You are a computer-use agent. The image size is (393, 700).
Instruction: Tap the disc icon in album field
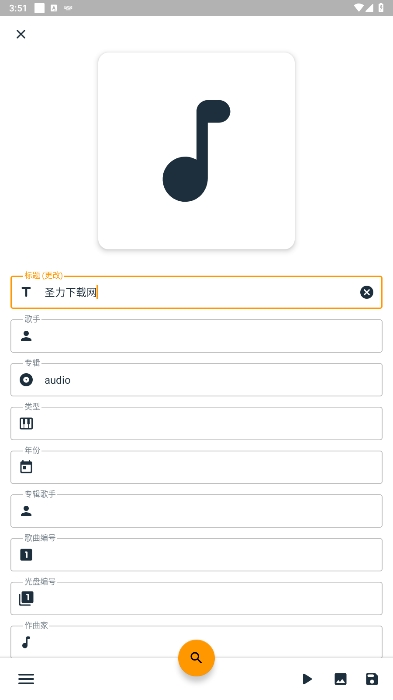click(x=26, y=380)
